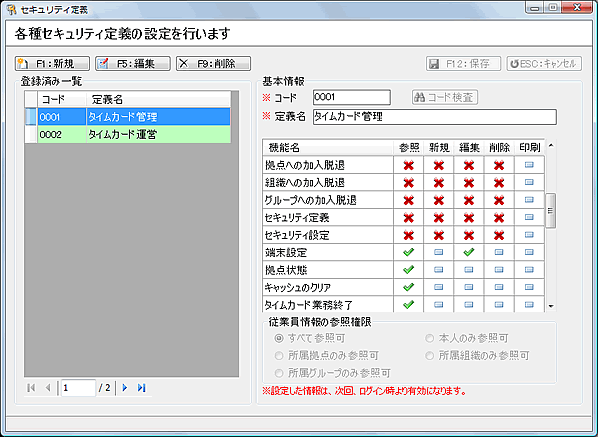
Task: Click the green check for 端末設定 編集
Action: click(469, 252)
